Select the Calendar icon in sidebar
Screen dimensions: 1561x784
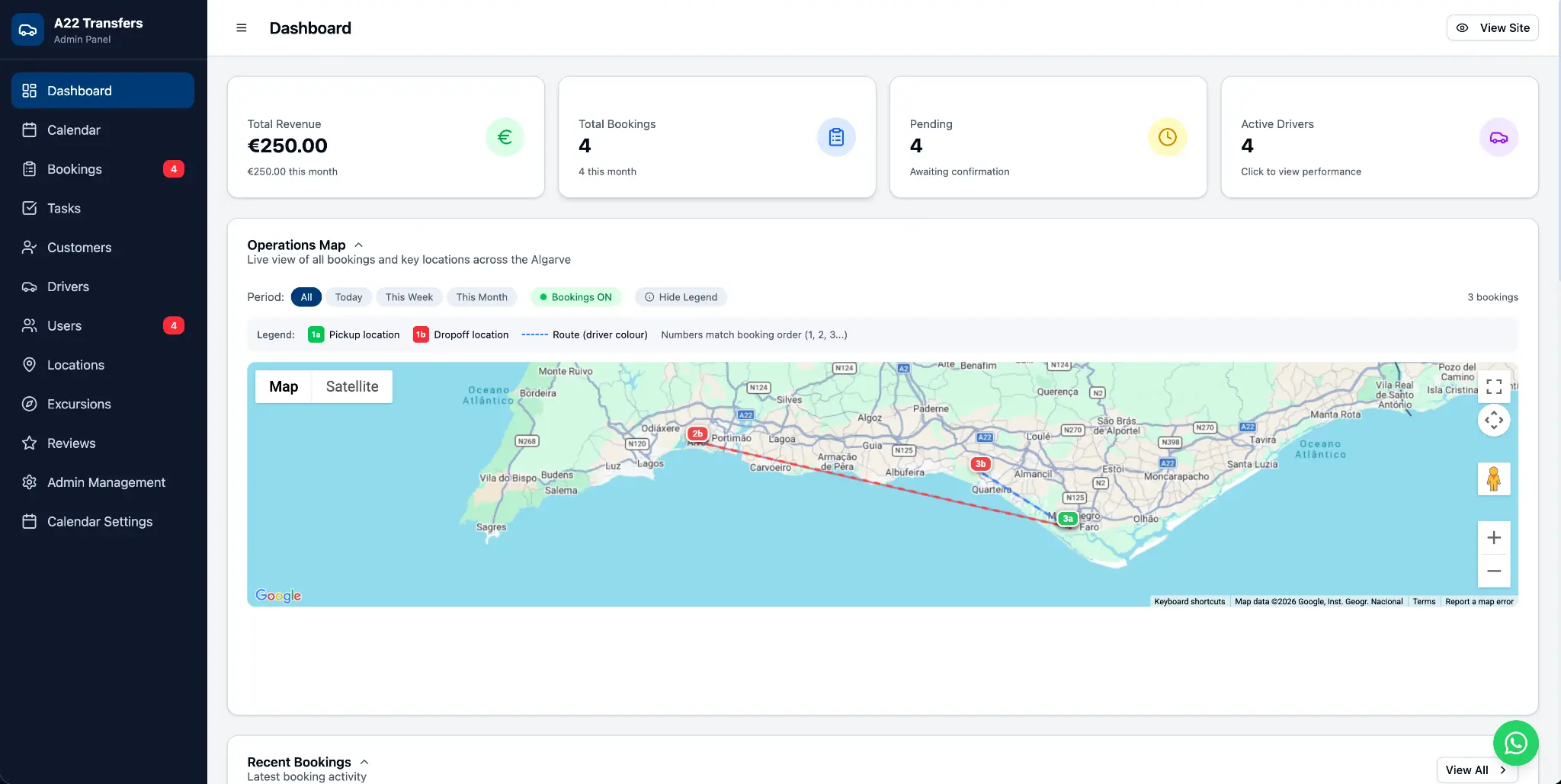point(29,130)
